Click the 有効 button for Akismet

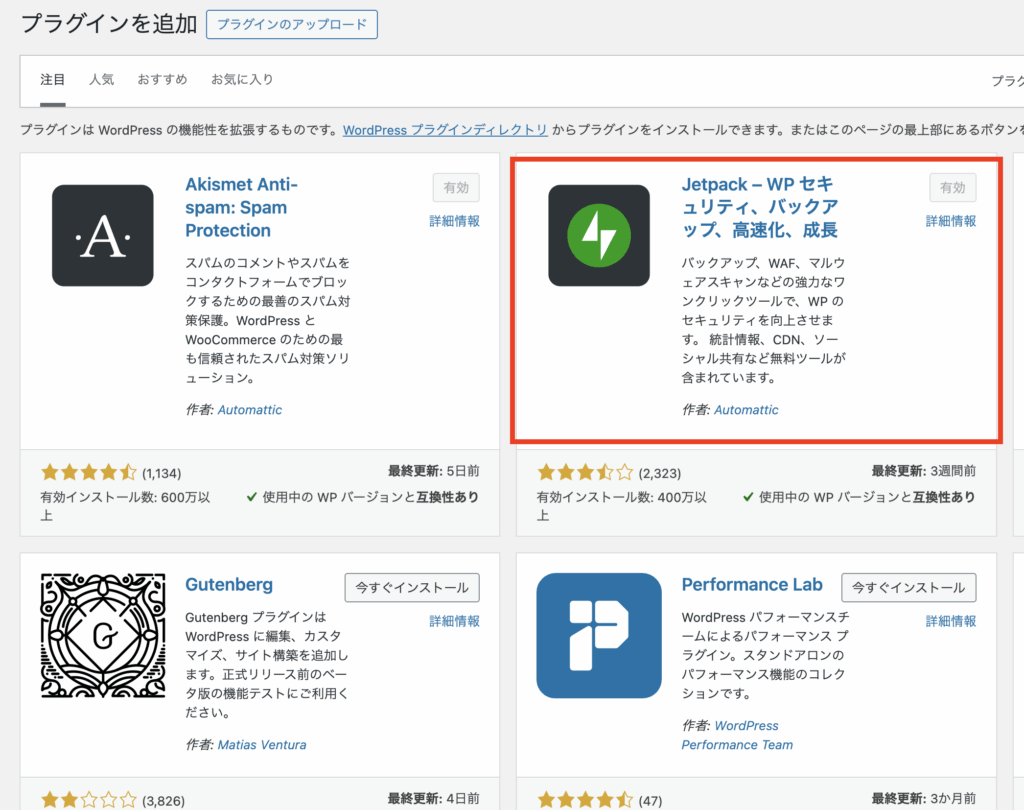pyautogui.click(x=456, y=187)
